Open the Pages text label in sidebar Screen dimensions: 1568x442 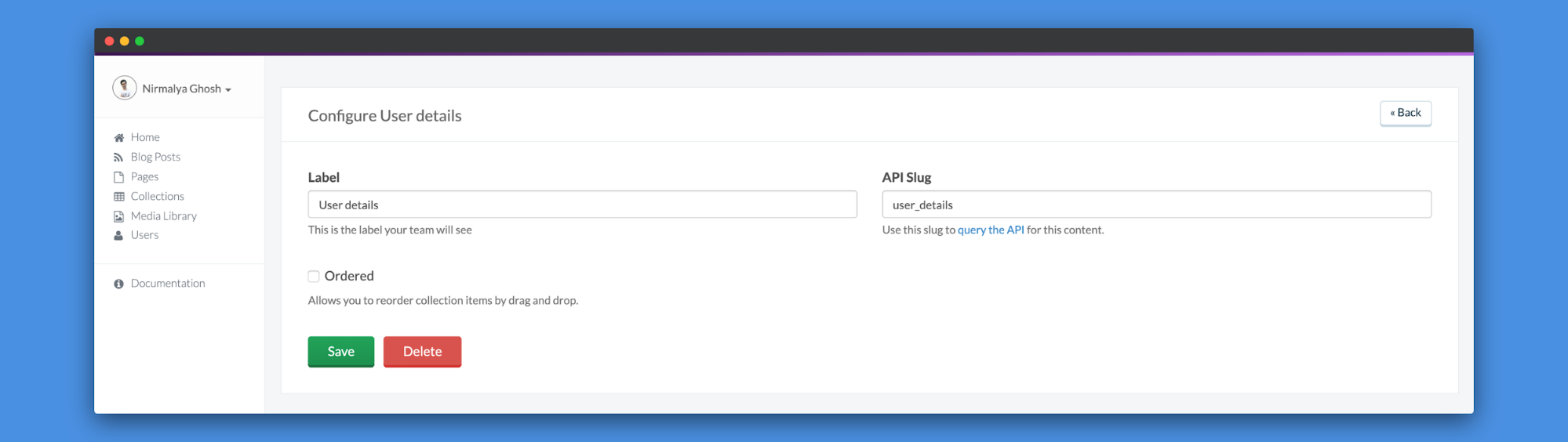tap(144, 177)
